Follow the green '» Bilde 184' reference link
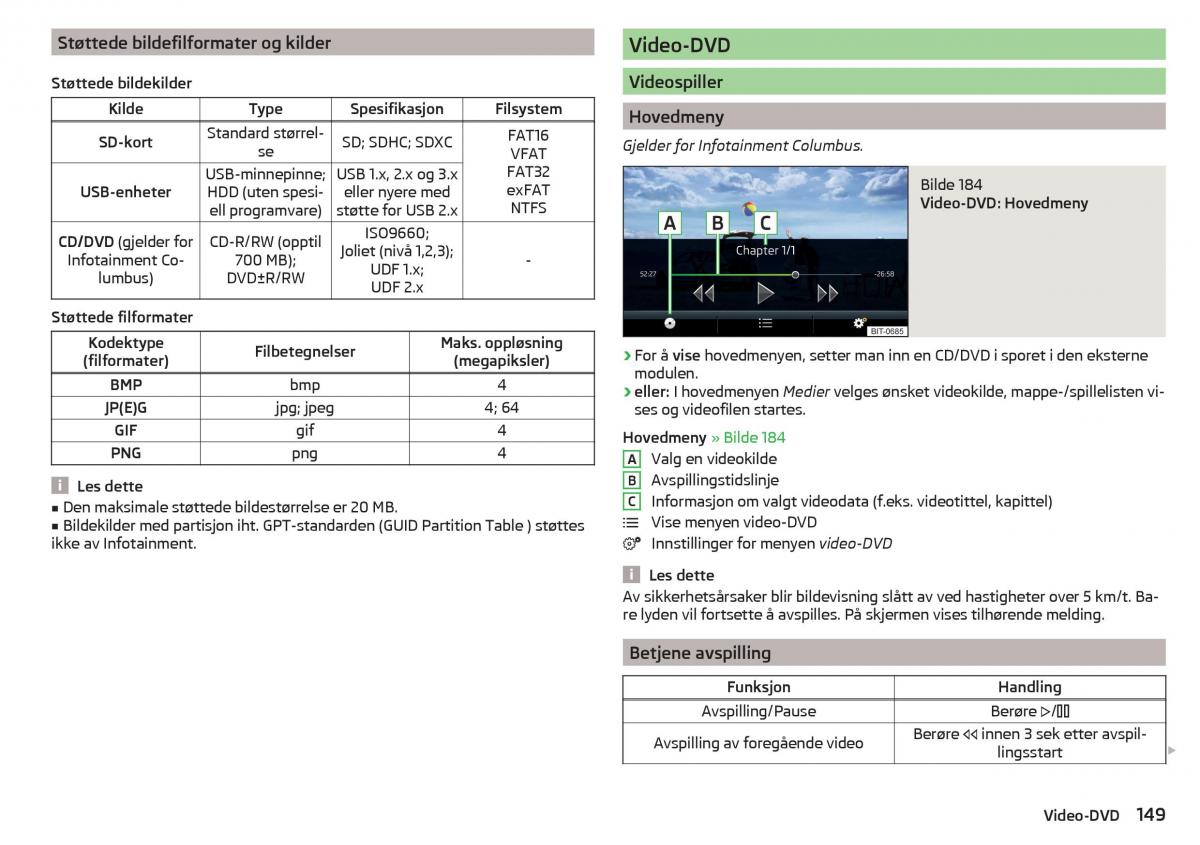This screenshot has height=845, width=1200. (748, 437)
